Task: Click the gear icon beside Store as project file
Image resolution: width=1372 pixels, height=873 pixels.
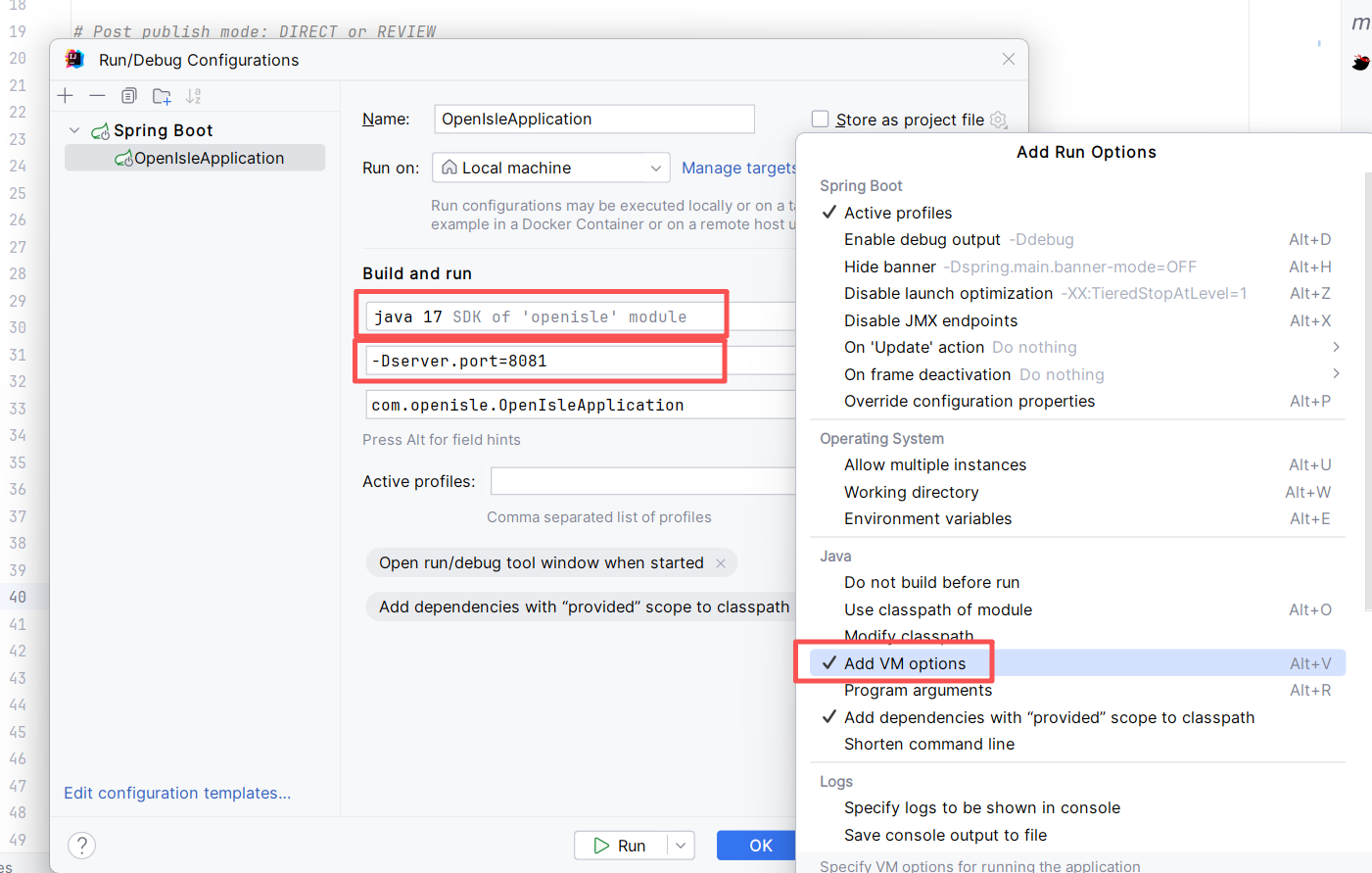Action: click(x=999, y=120)
